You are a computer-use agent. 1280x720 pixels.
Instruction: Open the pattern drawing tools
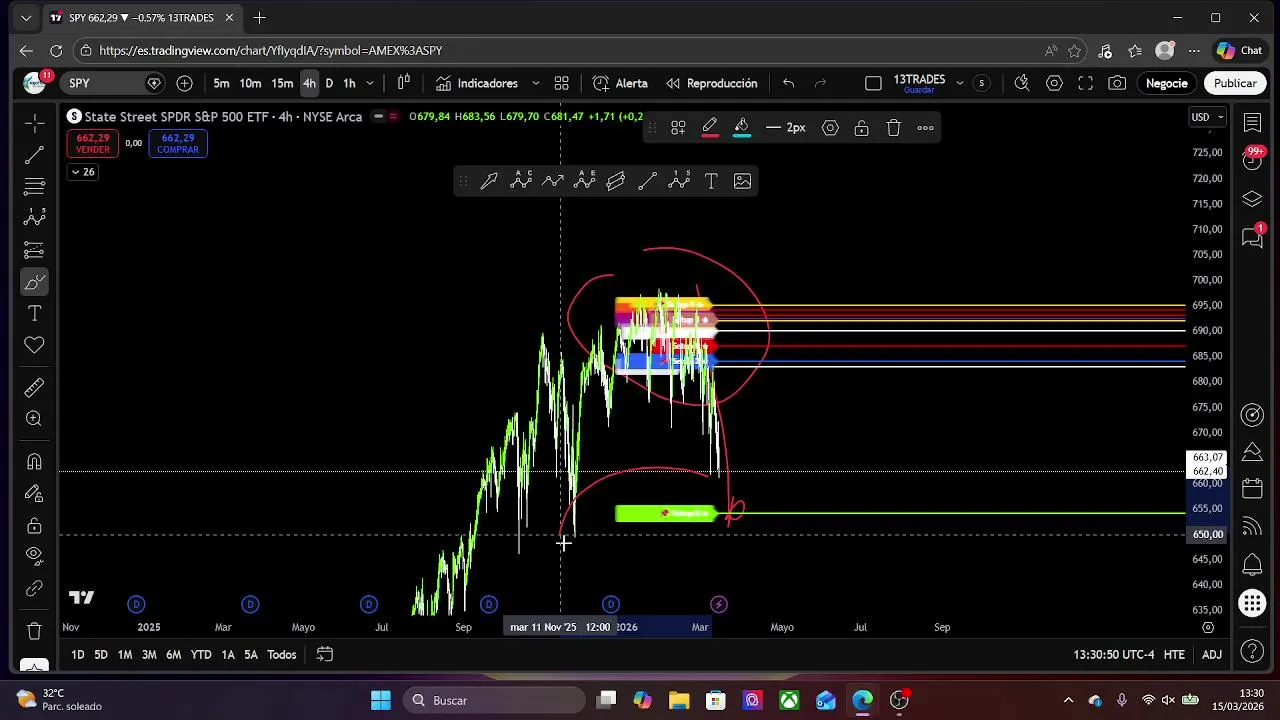click(34, 218)
